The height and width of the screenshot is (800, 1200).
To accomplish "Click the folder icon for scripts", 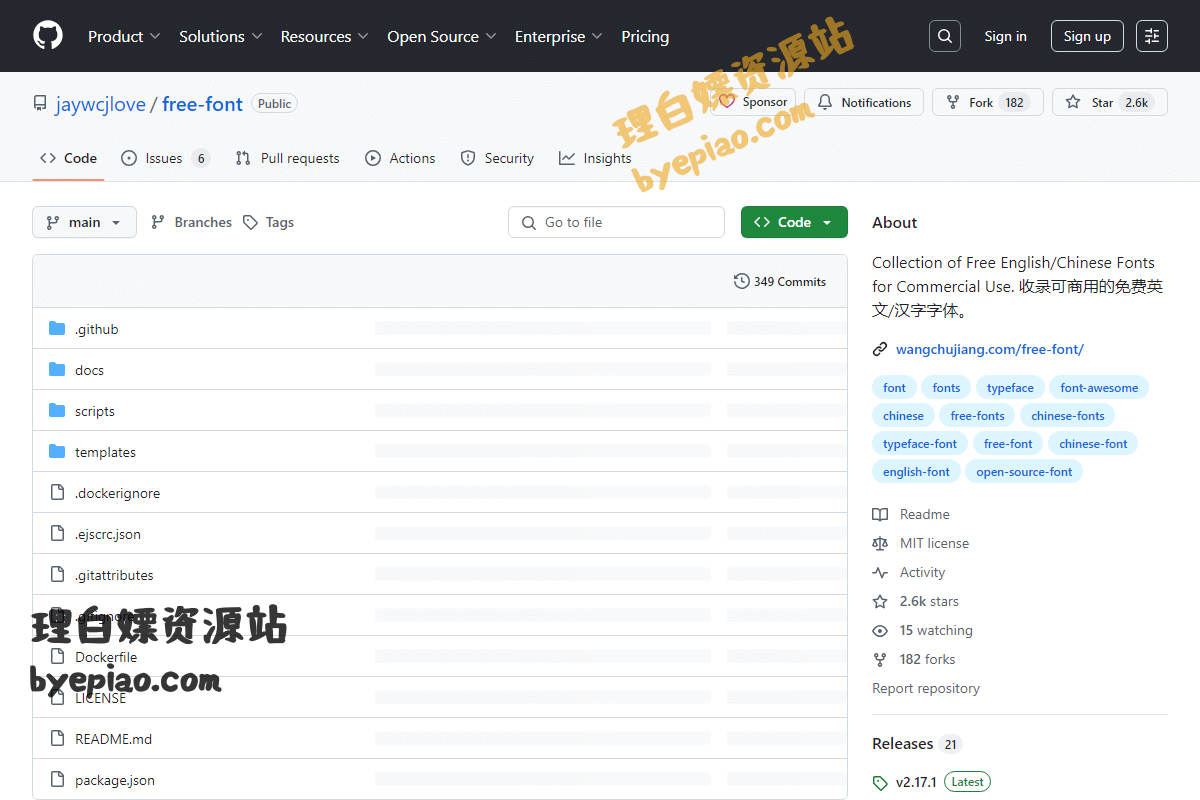I will point(57,411).
